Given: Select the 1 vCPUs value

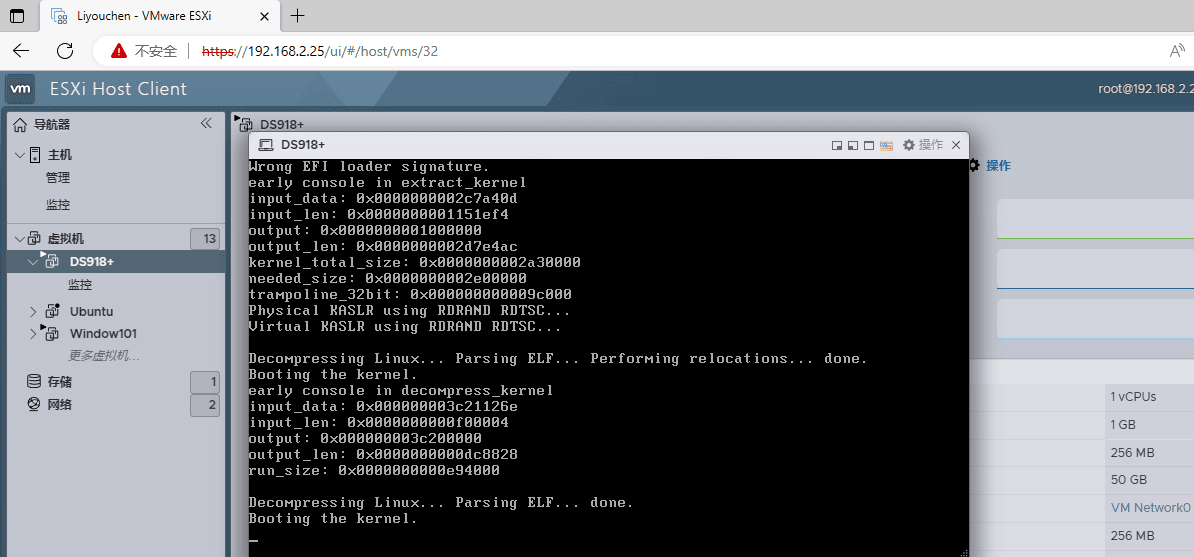Looking at the screenshot, I should pos(1133,396).
